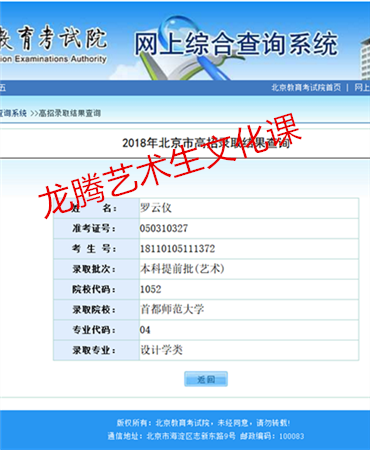Viewport: 370px width, 450px height.
Task: Click the 教育考试院 calligraphy logo
Action: click(x=53, y=38)
